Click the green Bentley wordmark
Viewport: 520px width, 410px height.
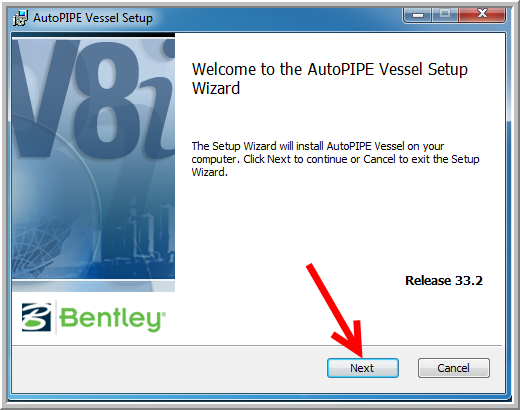(112, 318)
